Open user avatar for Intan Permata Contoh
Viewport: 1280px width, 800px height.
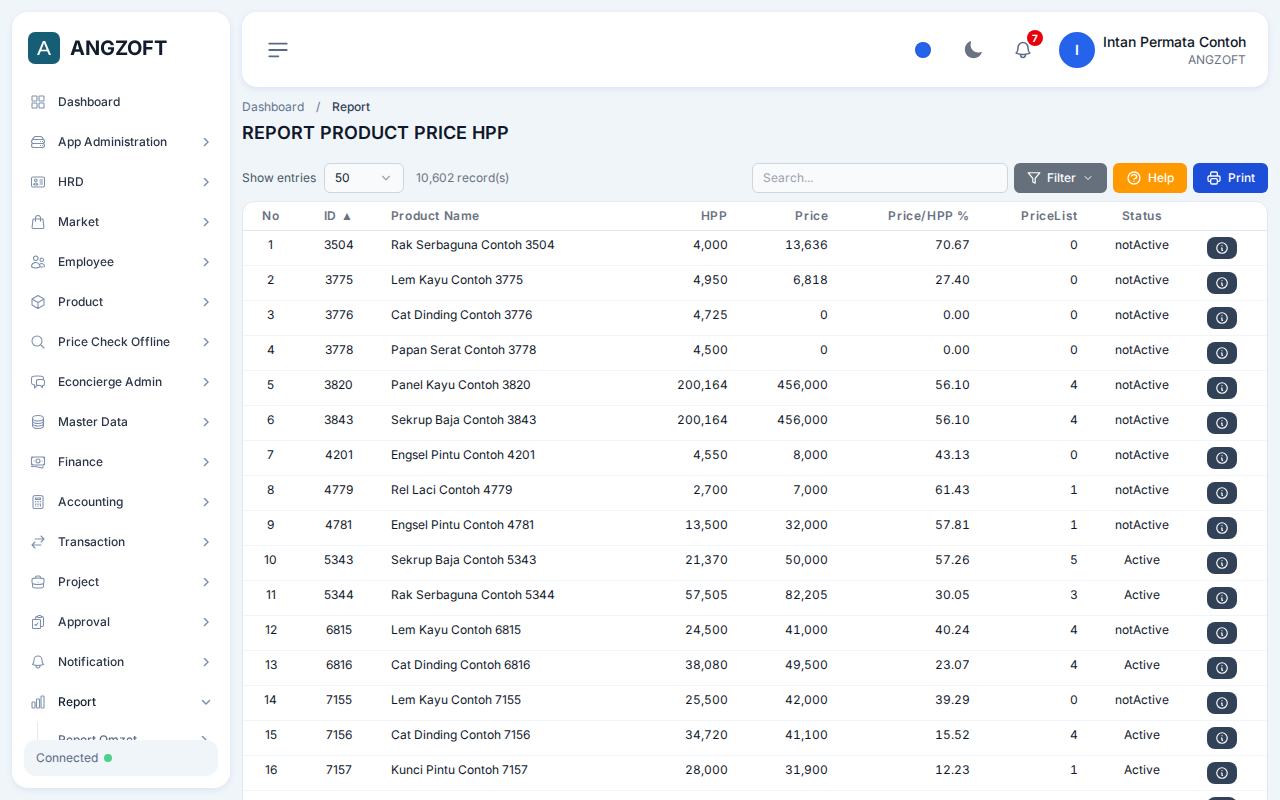1077,50
